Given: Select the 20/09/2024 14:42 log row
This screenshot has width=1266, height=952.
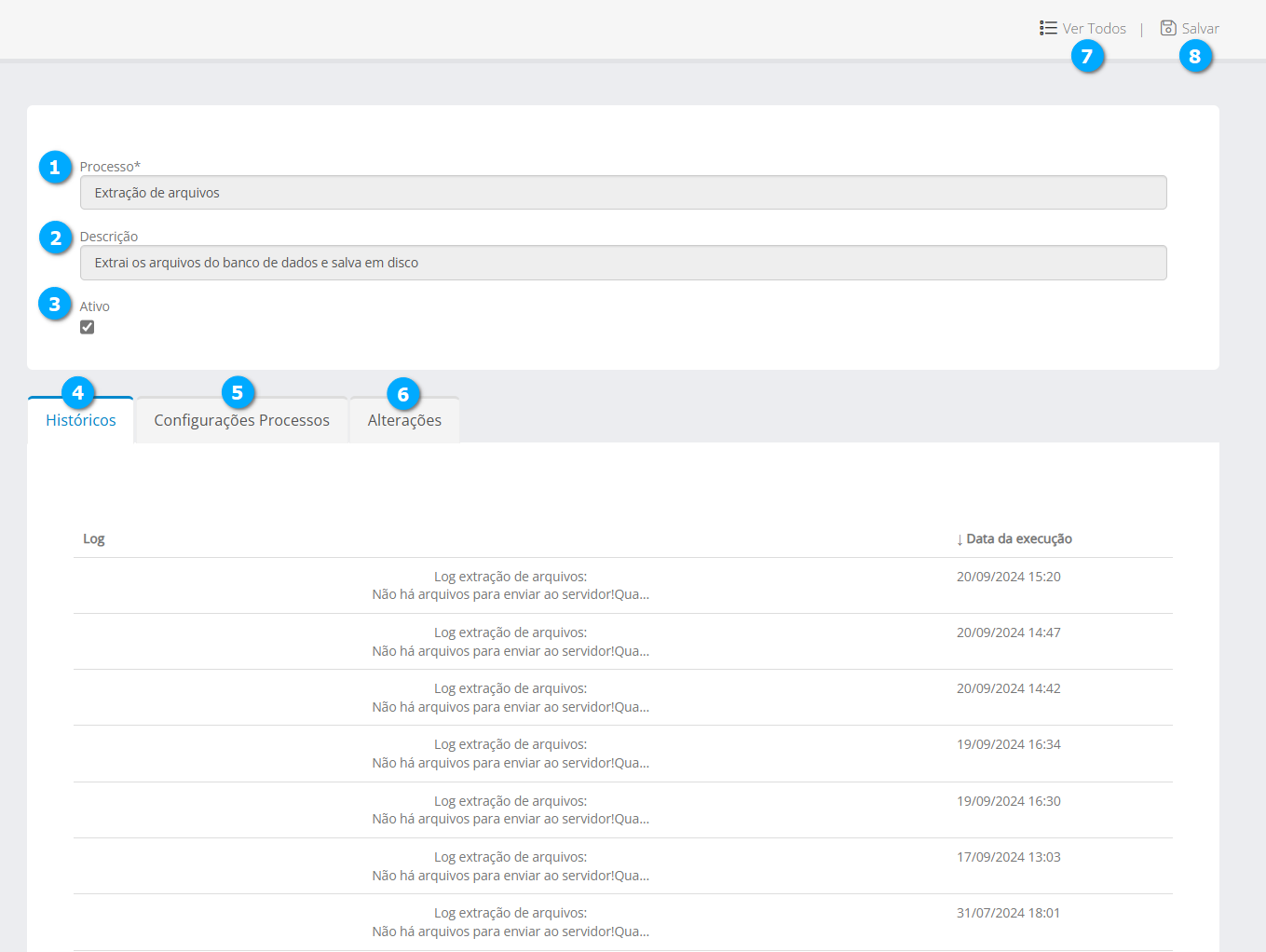Looking at the screenshot, I should [x=510, y=698].
